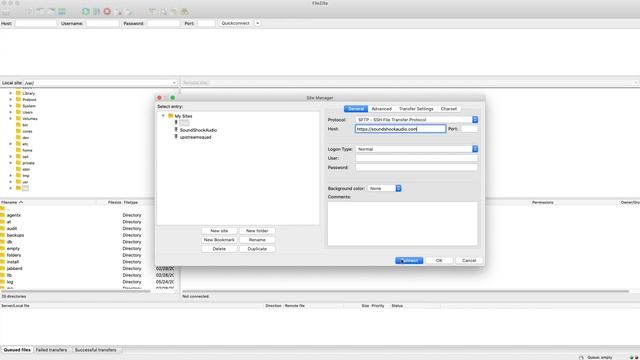Click the red Cancel operation icon
640x360 pixels.
pos(107,12)
